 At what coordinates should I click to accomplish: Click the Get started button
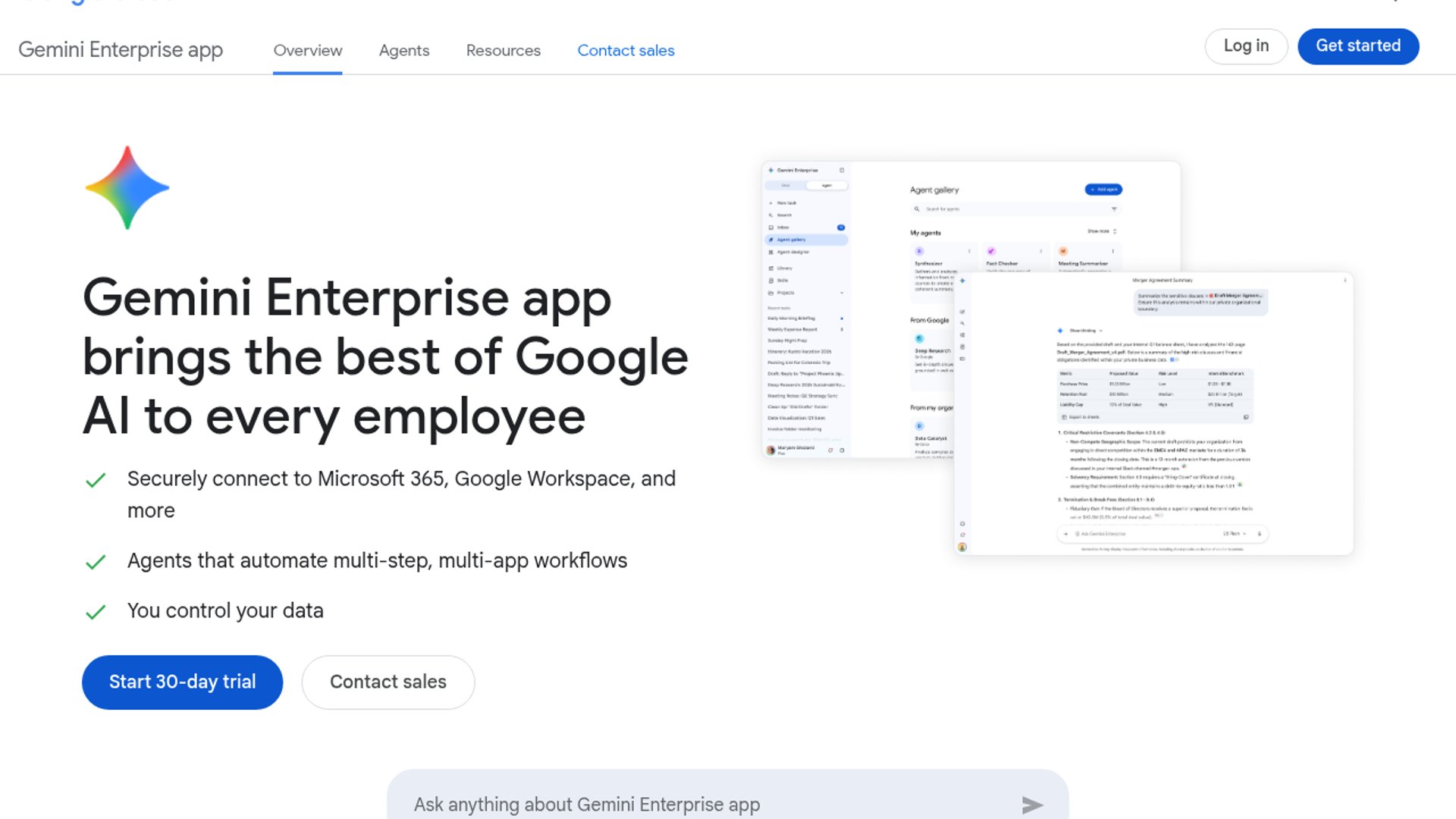pyautogui.click(x=1358, y=46)
